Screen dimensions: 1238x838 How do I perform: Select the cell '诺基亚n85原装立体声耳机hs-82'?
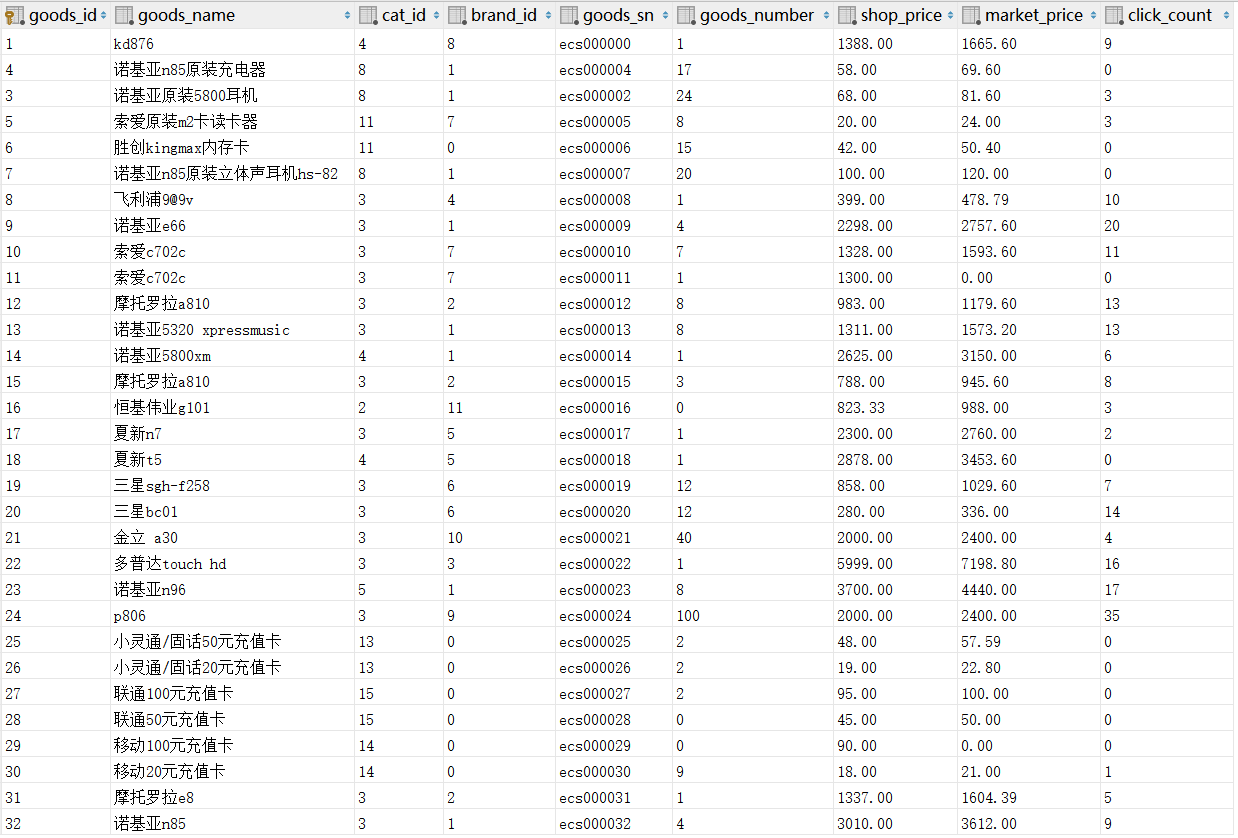226,174
